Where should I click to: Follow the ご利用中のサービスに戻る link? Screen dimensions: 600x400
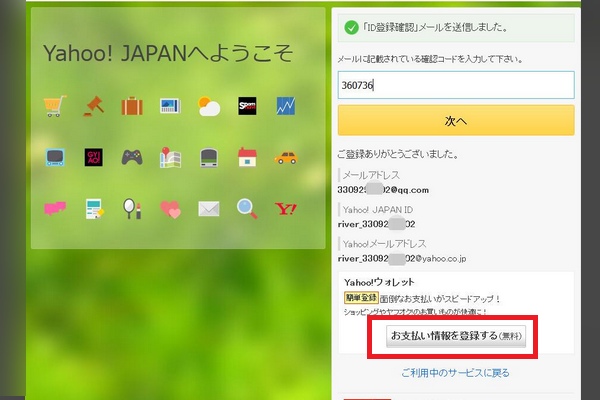[456, 373]
